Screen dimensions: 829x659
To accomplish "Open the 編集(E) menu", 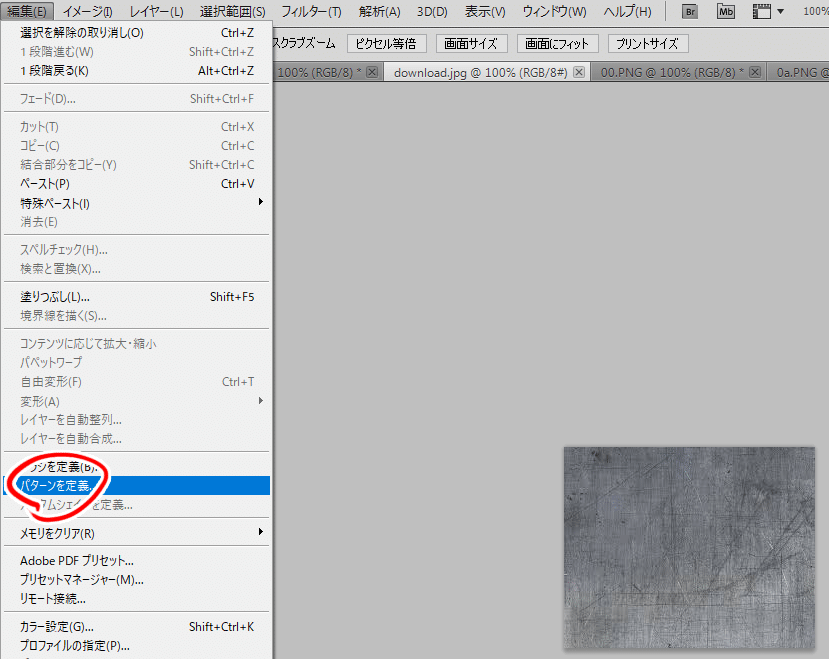I will (26, 12).
